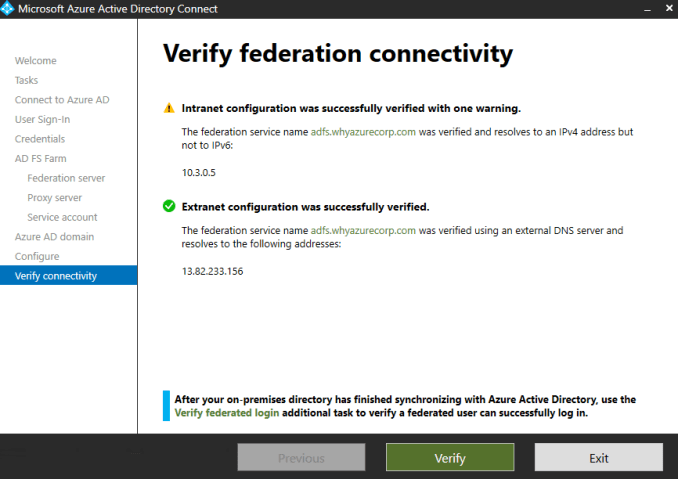Image resolution: width=678 pixels, height=479 pixels.
Task: Select the User Sign-In step
Action: tap(42, 119)
